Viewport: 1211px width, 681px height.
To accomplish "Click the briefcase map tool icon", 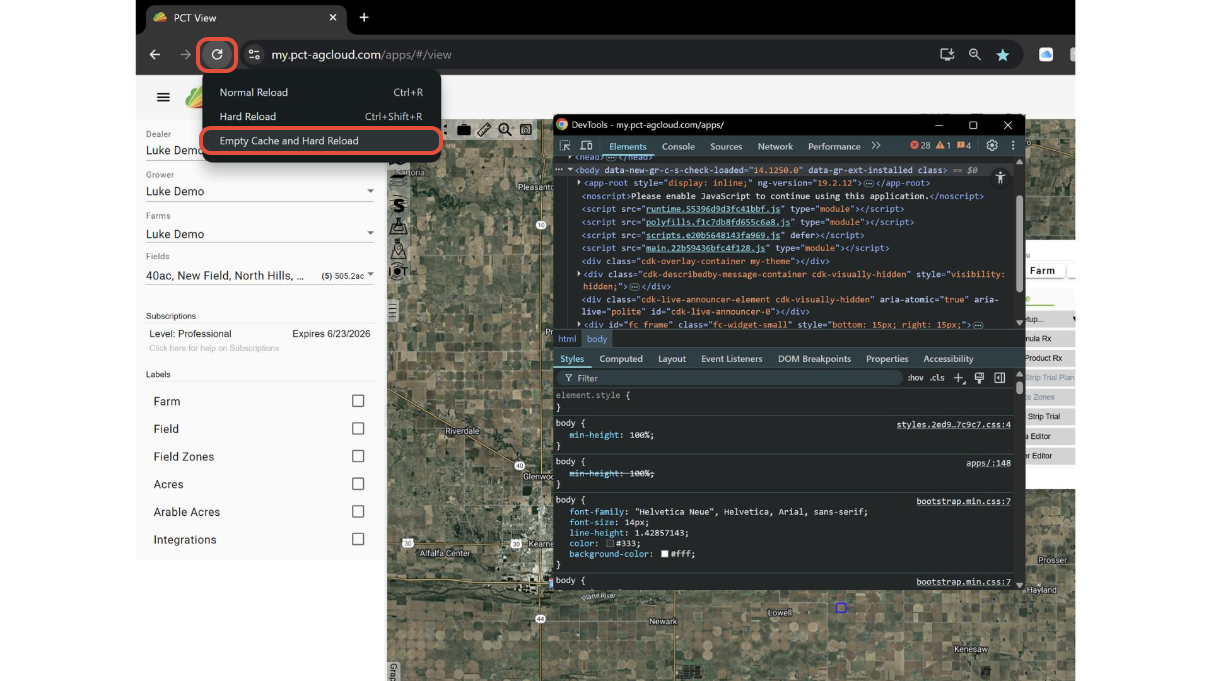I will [464, 129].
